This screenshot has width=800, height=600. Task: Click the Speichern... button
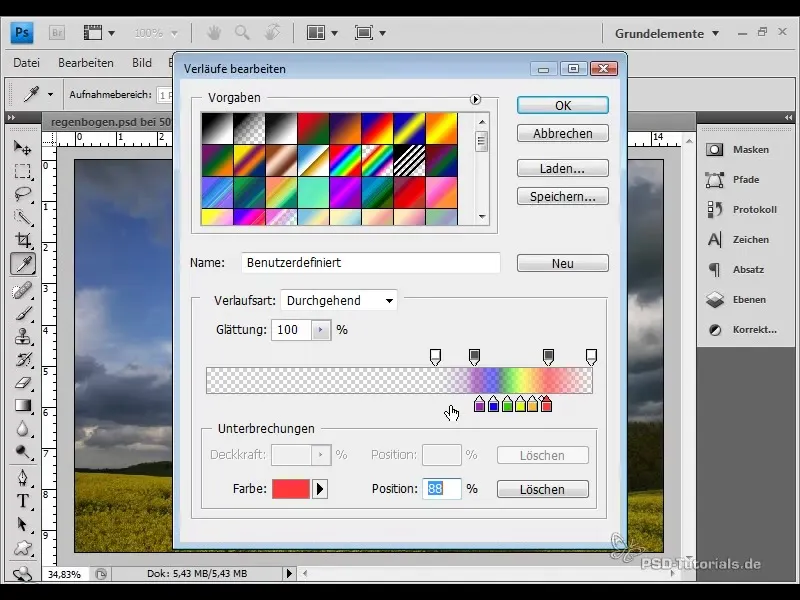coord(563,196)
